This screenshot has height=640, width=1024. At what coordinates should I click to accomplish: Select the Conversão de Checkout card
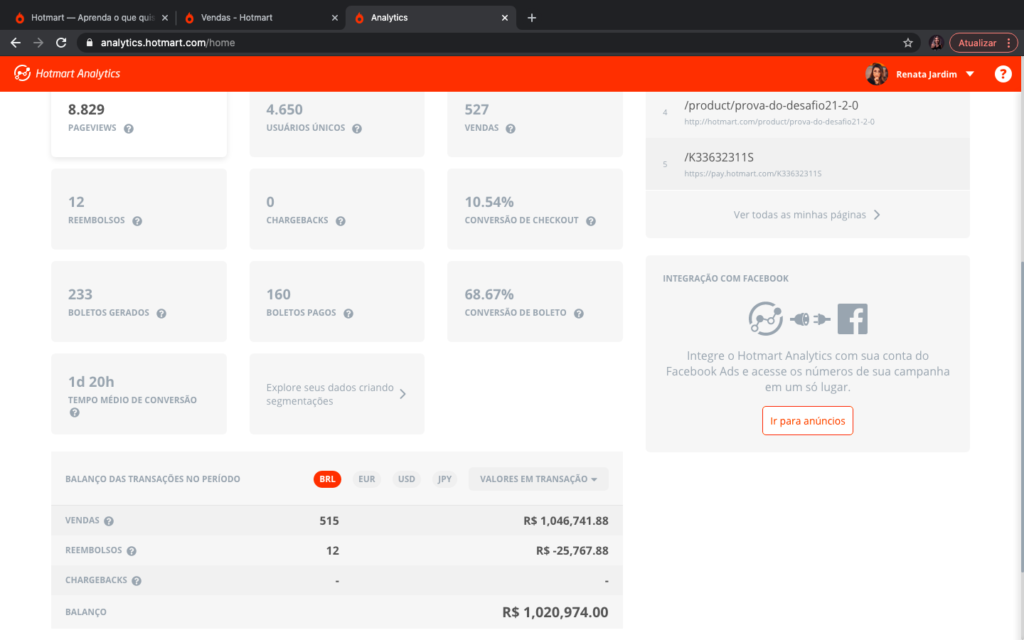[x=535, y=209]
